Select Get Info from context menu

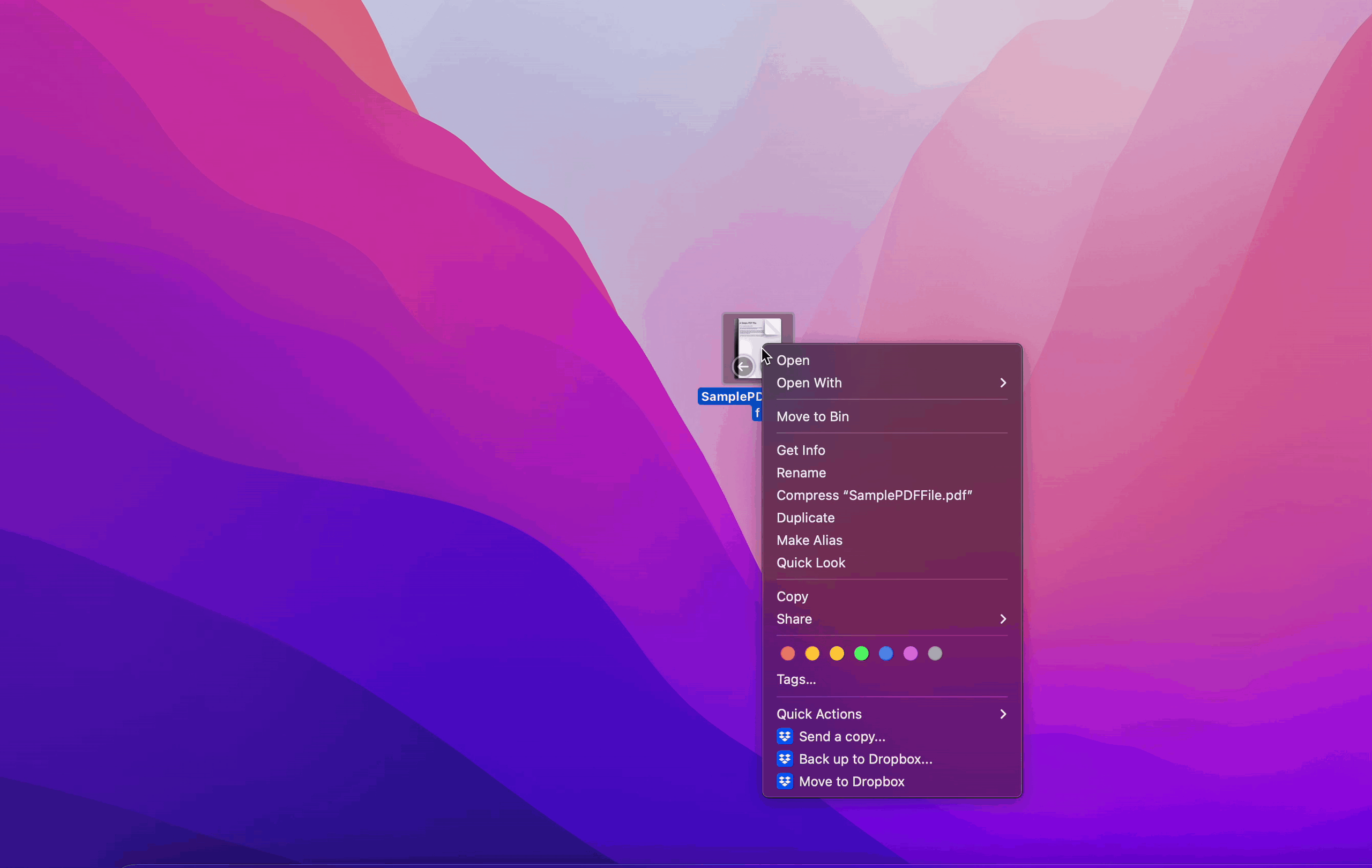(x=801, y=450)
